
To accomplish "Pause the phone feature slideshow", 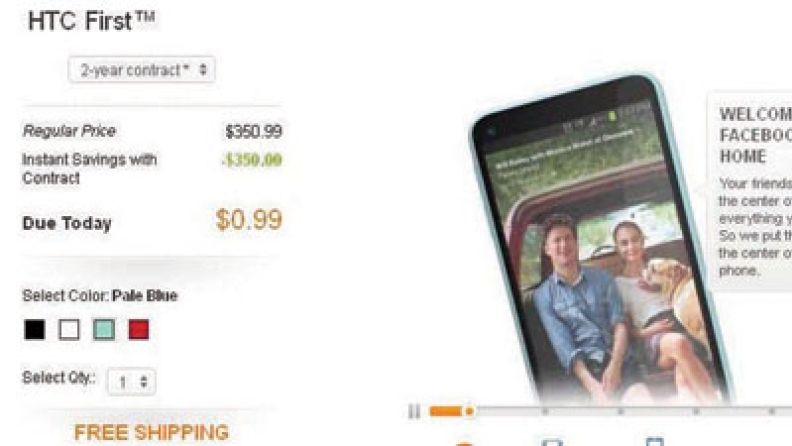I will pyautogui.click(x=414, y=412).
